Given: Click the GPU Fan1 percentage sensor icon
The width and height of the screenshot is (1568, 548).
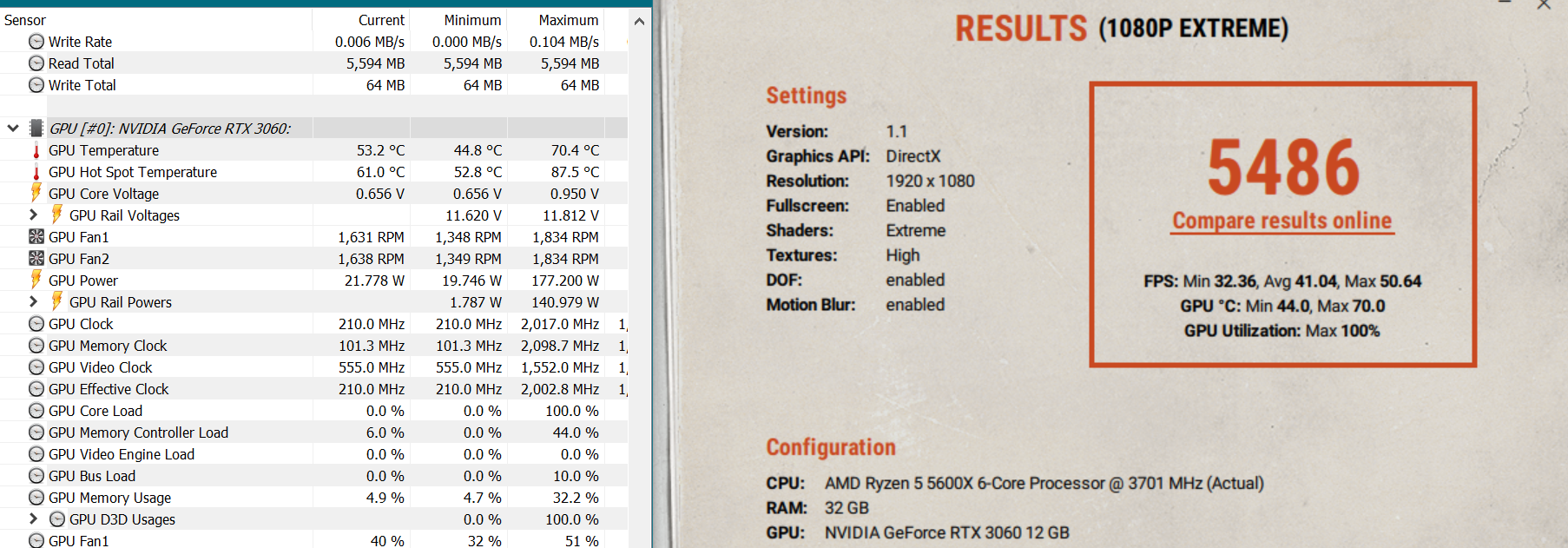Looking at the screenshot, I should 36,540.
